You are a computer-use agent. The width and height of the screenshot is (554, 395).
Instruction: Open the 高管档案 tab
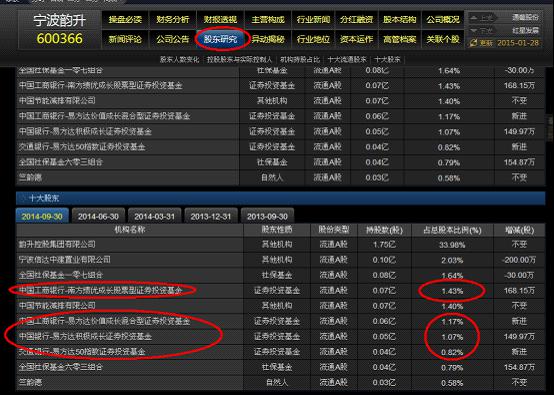click(400, 39)
